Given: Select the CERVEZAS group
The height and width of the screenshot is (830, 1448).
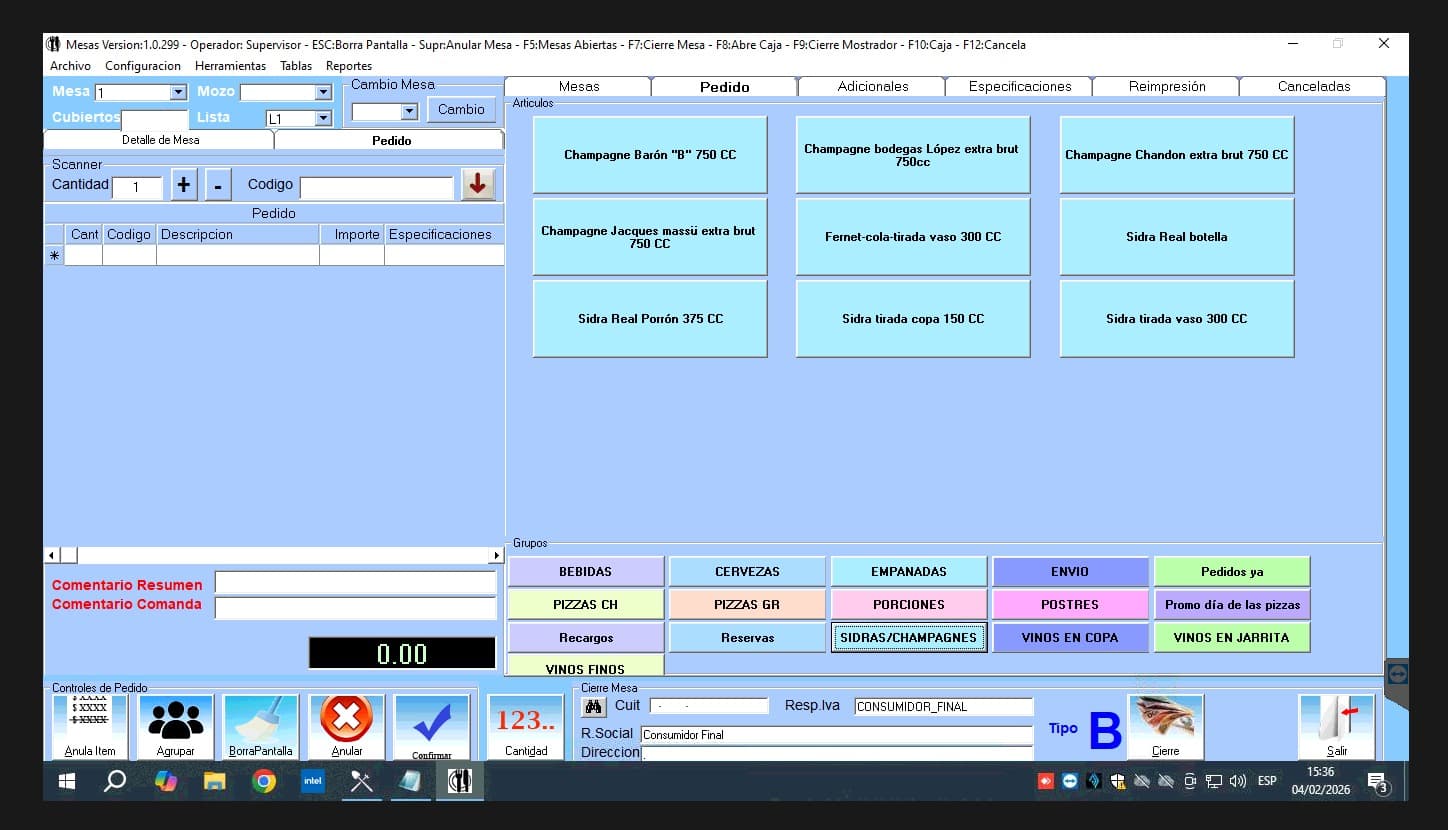Looking at the screenshot, I should pyautogui.click(x=747, y=572).
